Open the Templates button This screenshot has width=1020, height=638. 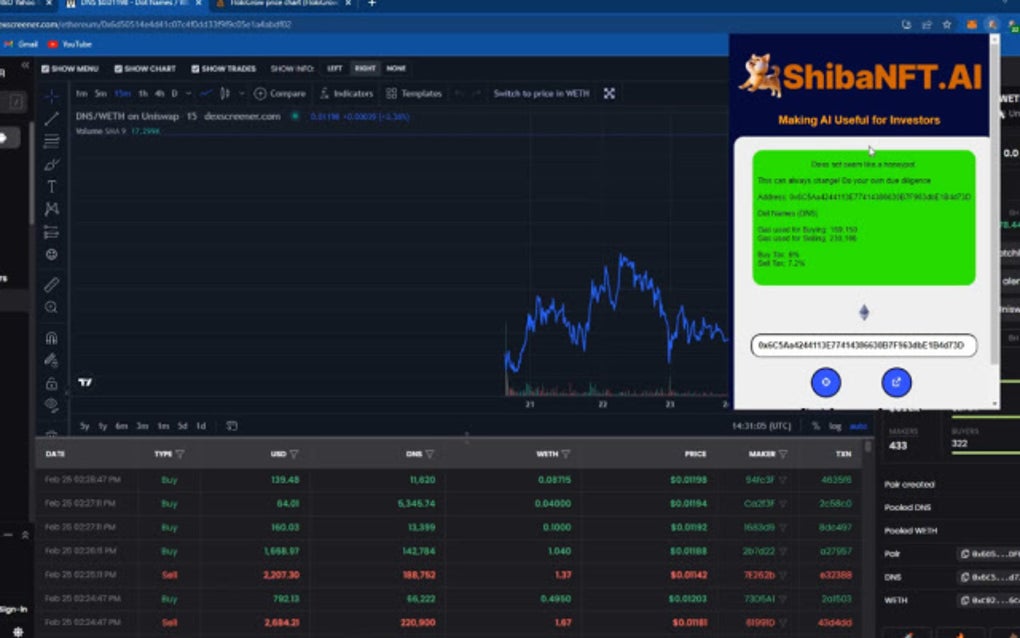point(414,94)
